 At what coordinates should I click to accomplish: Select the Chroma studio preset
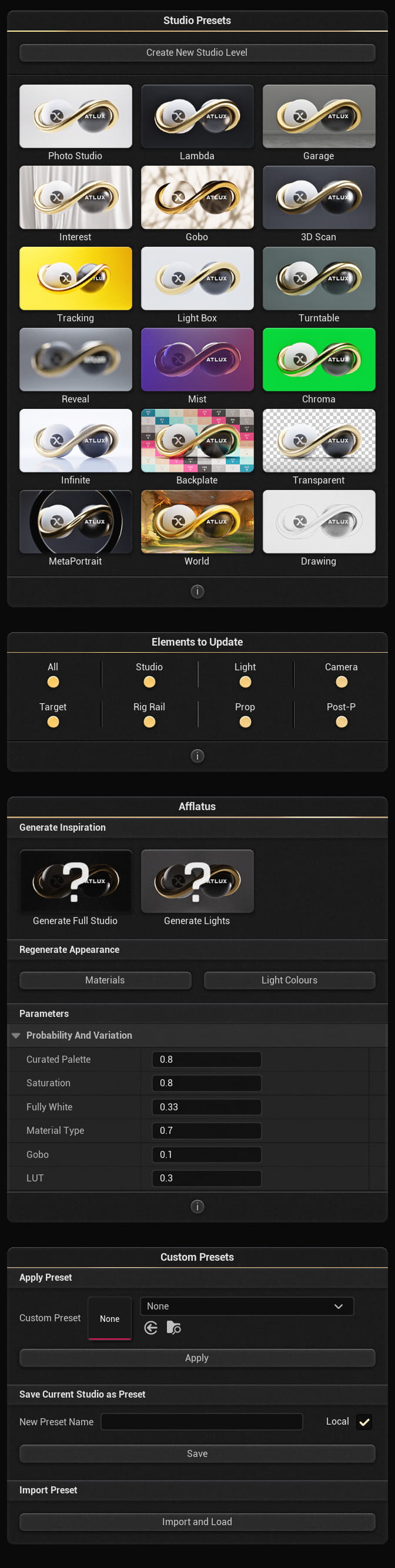(319, 359)
